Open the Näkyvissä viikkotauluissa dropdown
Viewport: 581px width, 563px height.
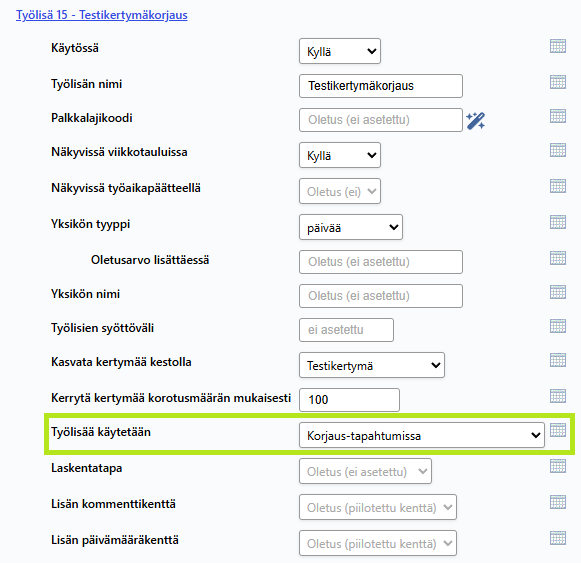click(340, 155)
